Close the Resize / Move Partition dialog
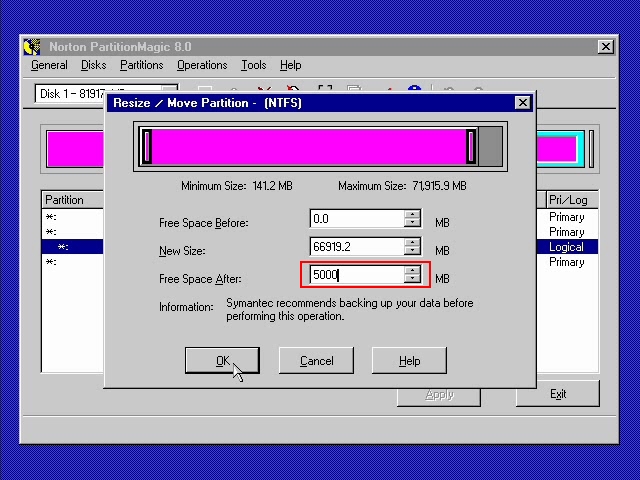Viewport: 640px width, 480px height. point(523,103)
